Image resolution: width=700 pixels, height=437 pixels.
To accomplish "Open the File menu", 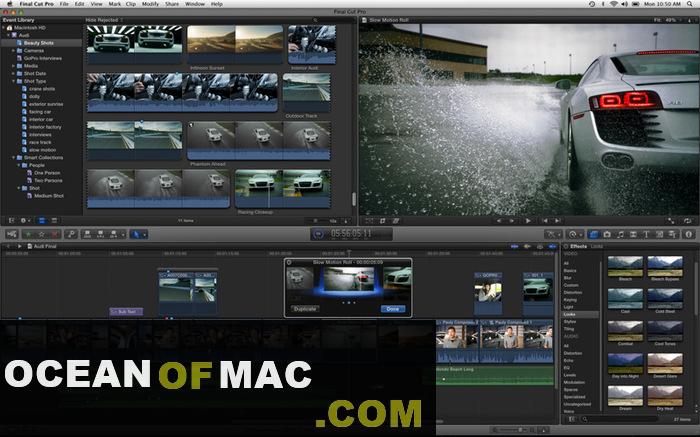I will pos(64,4).
